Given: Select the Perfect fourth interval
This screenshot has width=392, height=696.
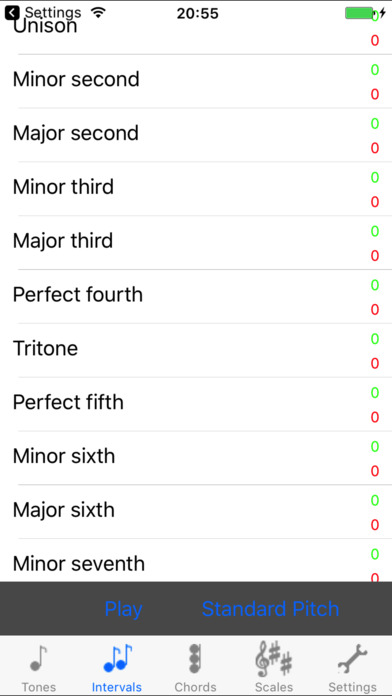Looking at the screenshot, I should (196, 297).
